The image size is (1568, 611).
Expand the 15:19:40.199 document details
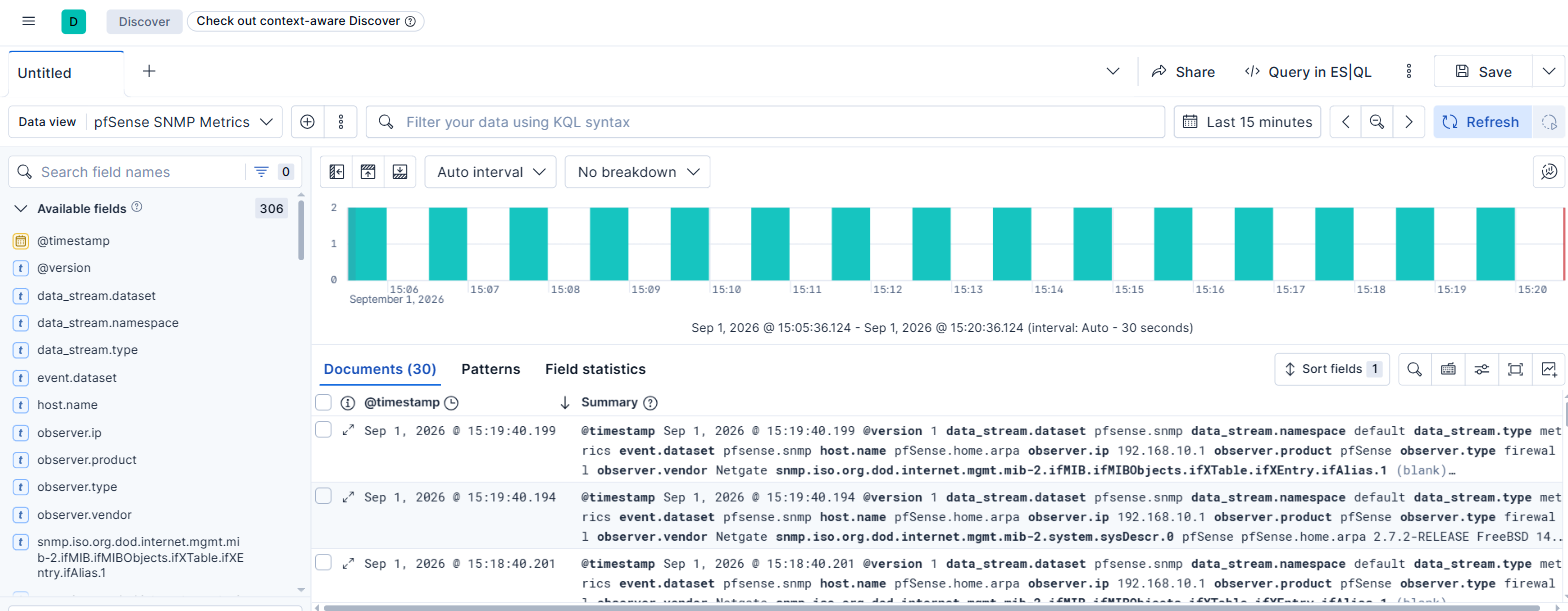point(348,430)
